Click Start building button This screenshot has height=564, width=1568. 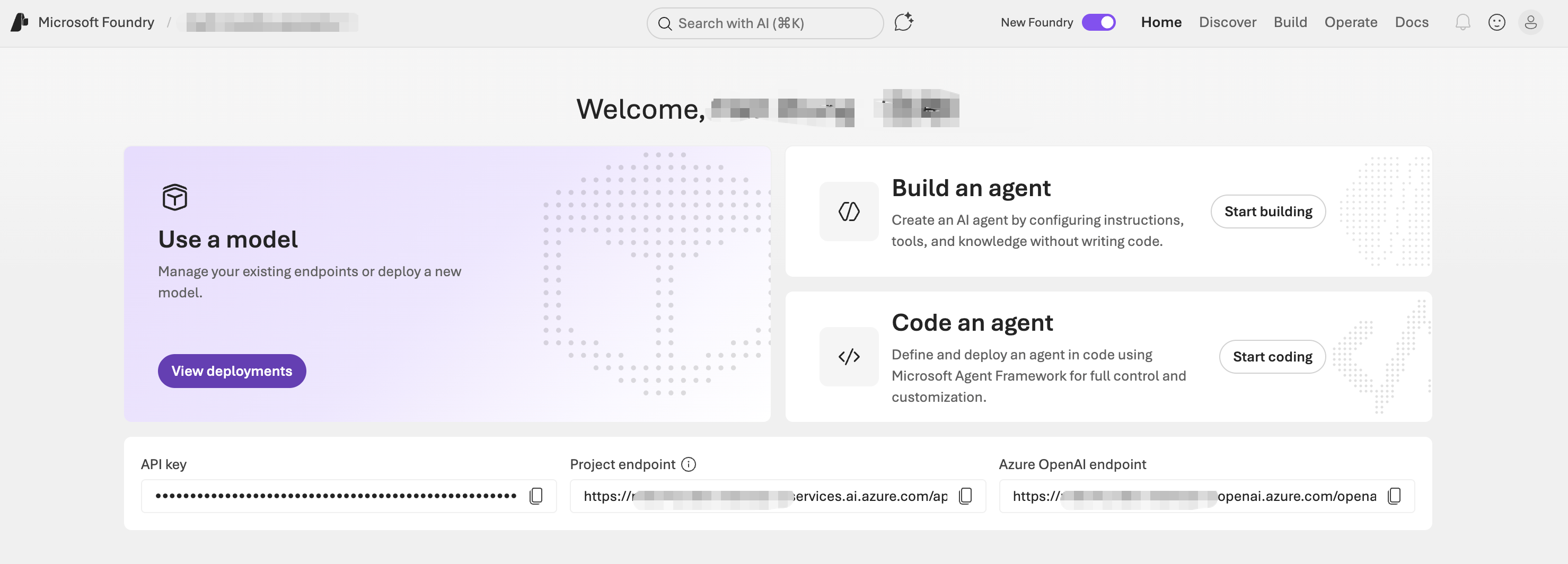click(1268, 211)
